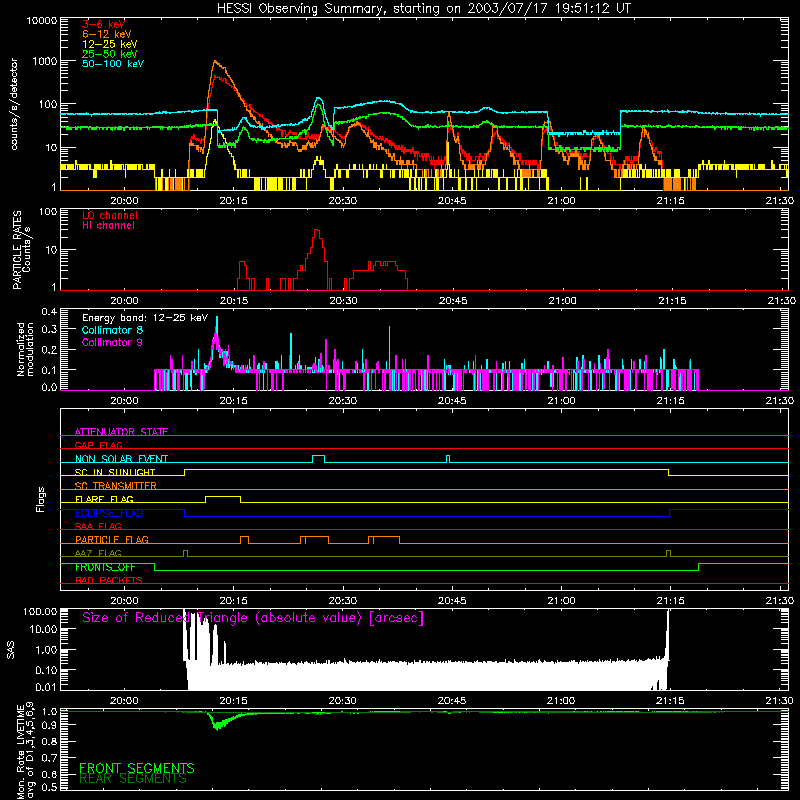
Task: Click the FRONTS OFF flag label
Action: (105, 567)
